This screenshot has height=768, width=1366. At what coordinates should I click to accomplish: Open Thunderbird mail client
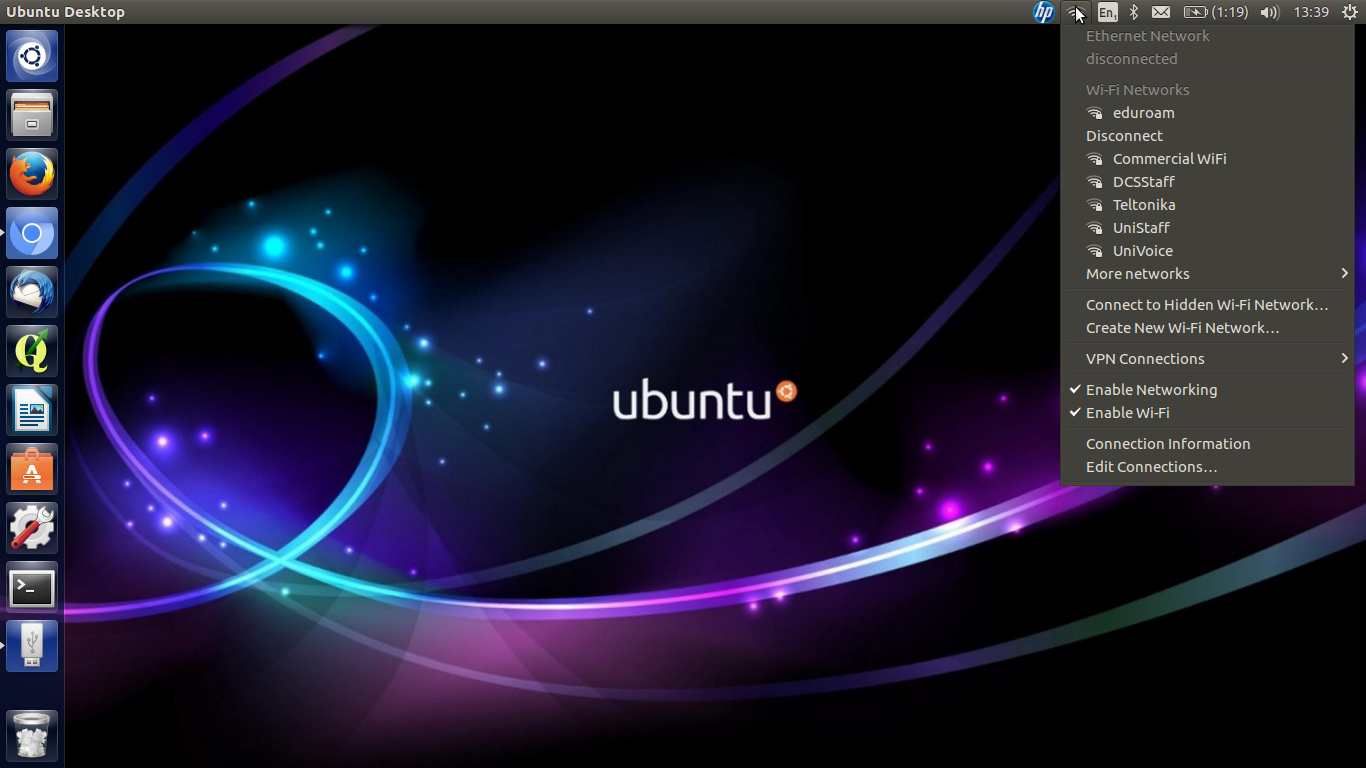(x=32, y=292)
